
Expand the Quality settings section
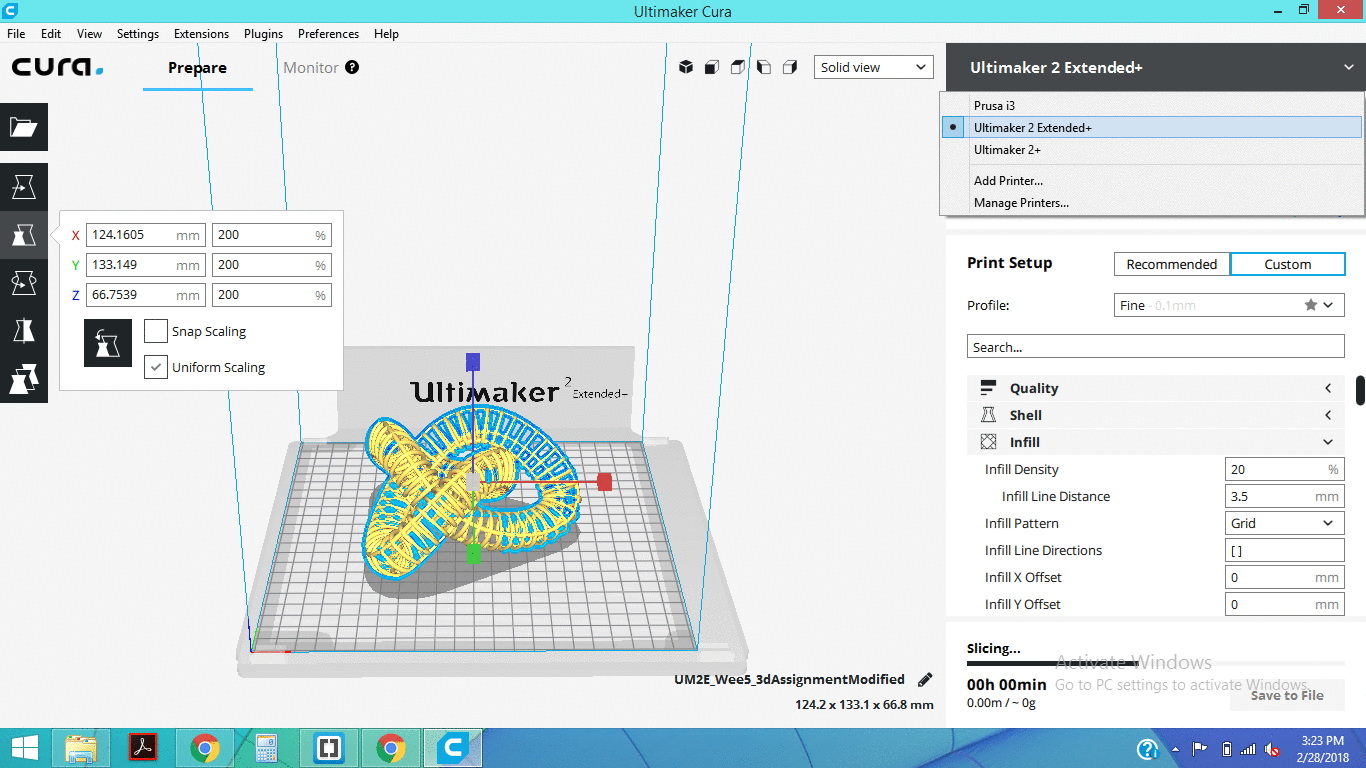pos(1156,388)
